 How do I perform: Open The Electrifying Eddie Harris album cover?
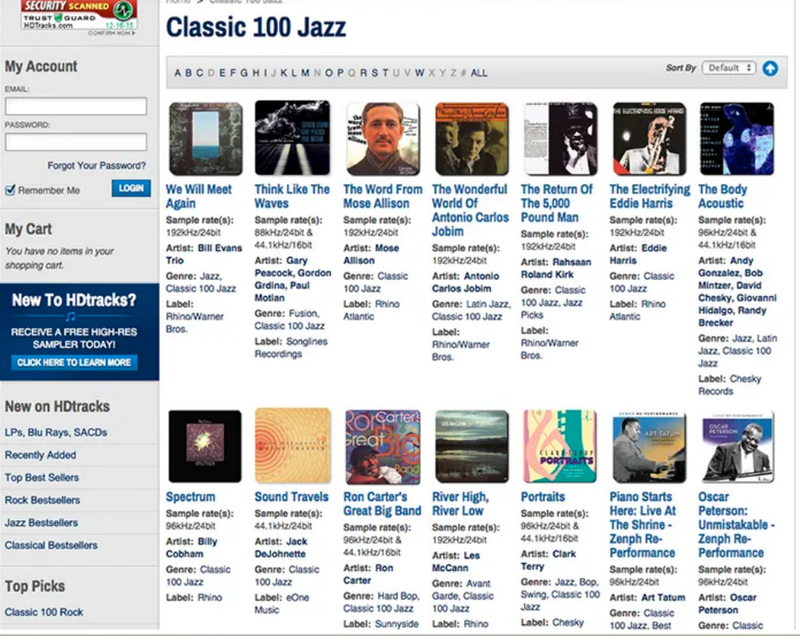click(x=649, y=139)
